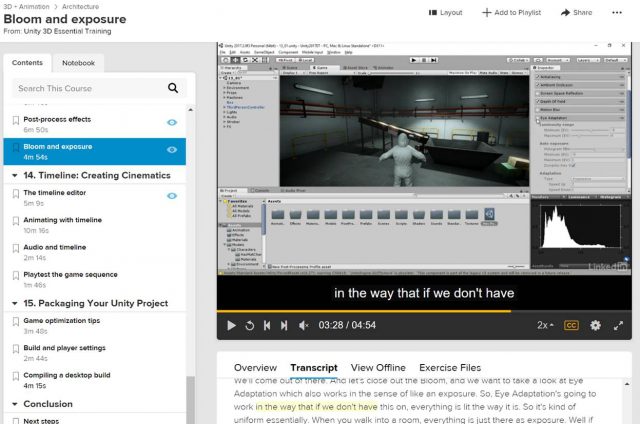The width and height of the screenshot is (640, 424).
Task: Click the Layout button
Action: [x=445, y=13]
